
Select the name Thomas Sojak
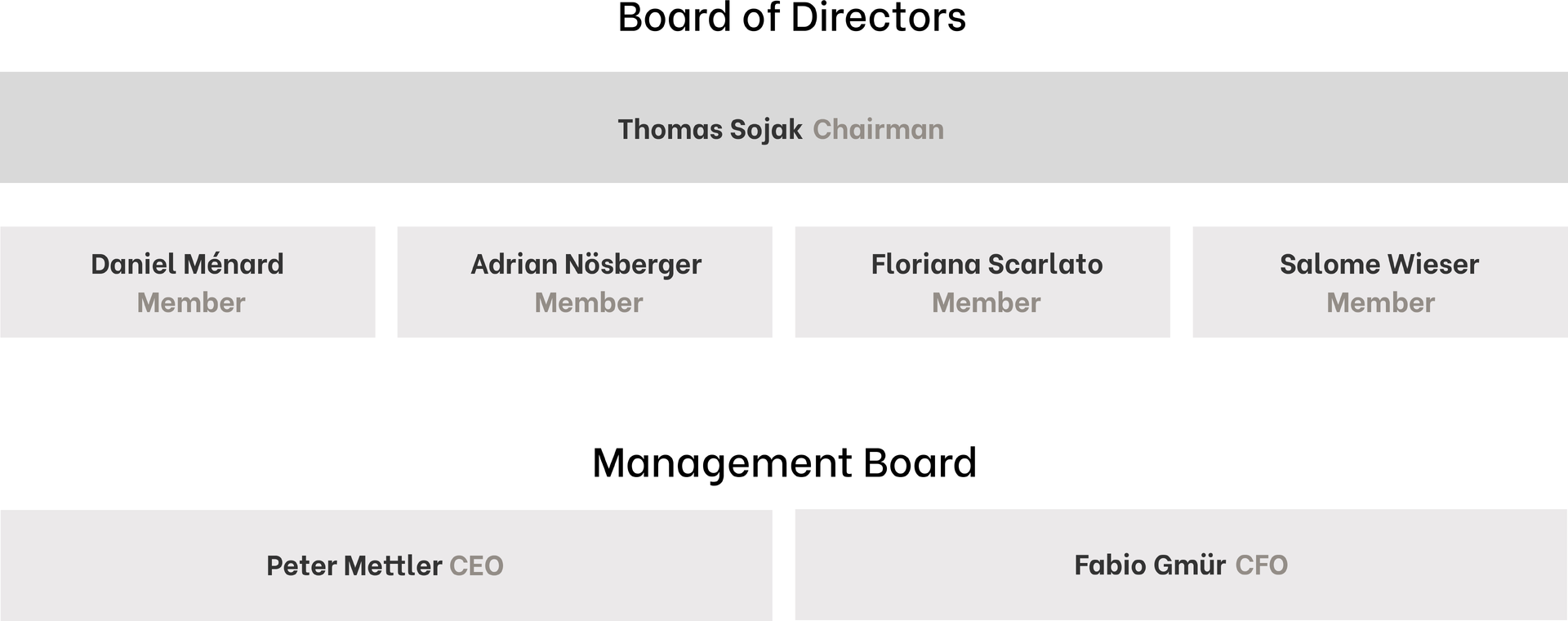point(710,130)
